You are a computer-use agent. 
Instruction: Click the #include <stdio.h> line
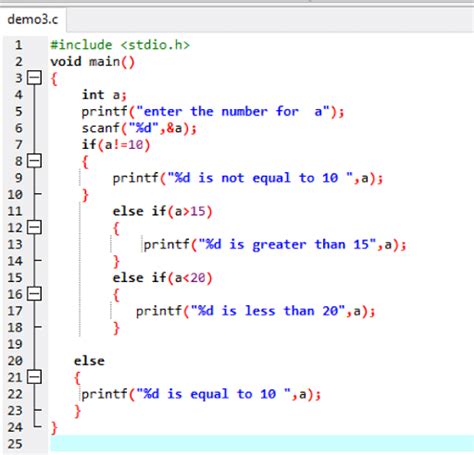(x=120, y=45)
